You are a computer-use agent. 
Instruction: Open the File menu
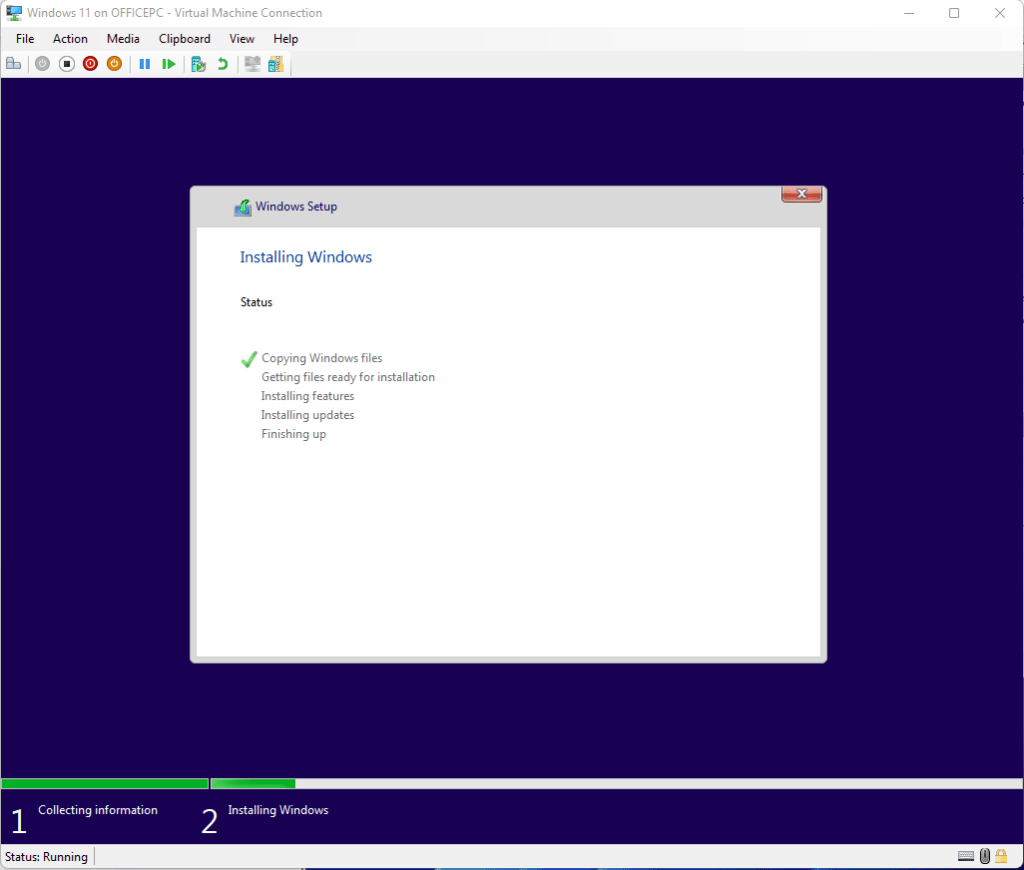tap(25, 39)
